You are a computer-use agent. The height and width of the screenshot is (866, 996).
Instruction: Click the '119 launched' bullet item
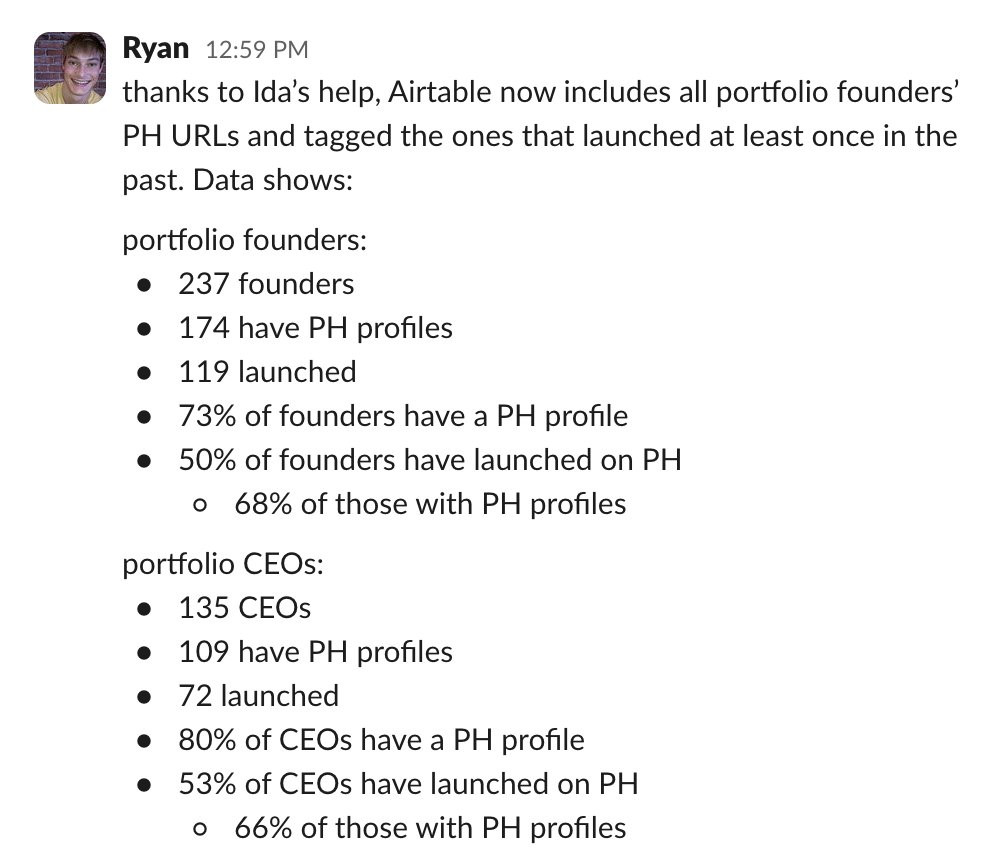click(267, 372)
